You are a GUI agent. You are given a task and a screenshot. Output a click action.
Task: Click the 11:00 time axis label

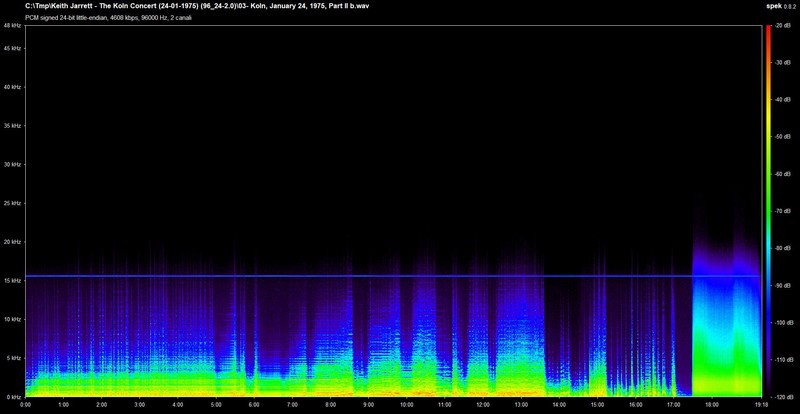pos(445,404)
